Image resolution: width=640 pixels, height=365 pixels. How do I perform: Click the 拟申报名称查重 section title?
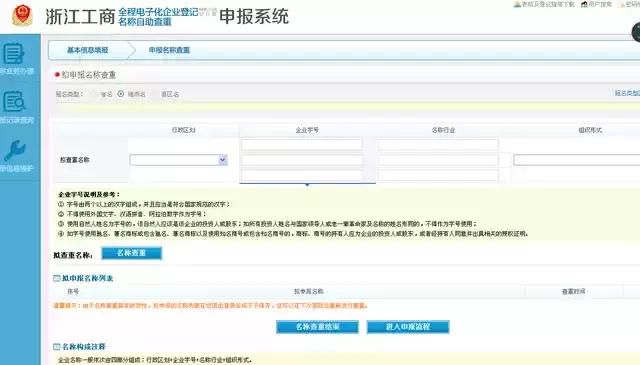pos(89,75)
